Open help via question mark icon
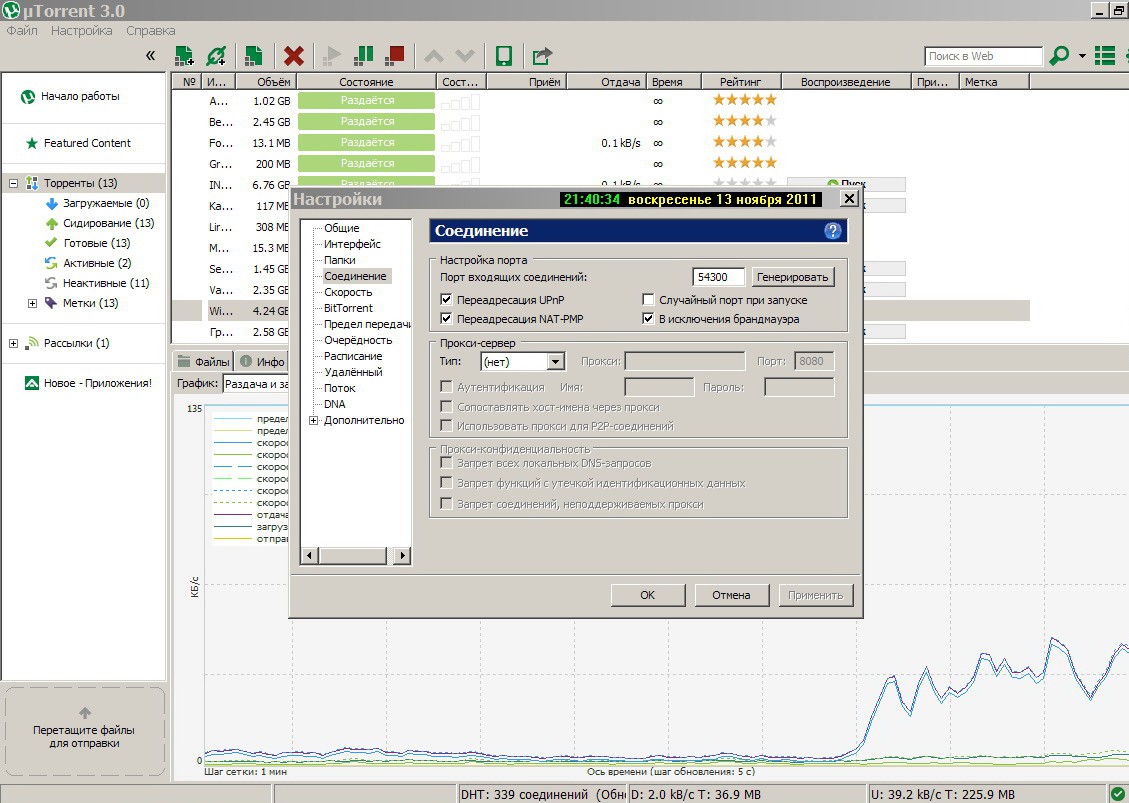1129x803 pixels. (x=832, y=230)
